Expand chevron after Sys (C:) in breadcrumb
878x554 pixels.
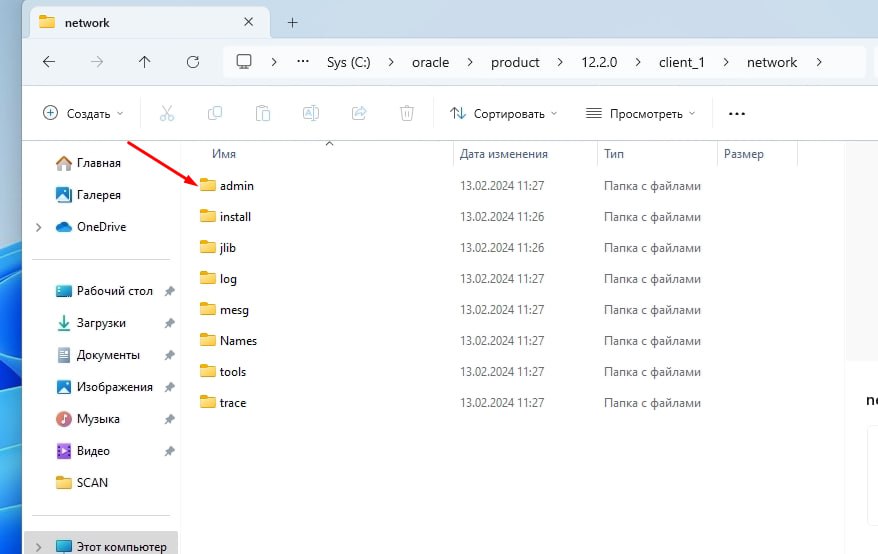click(391, 62)
